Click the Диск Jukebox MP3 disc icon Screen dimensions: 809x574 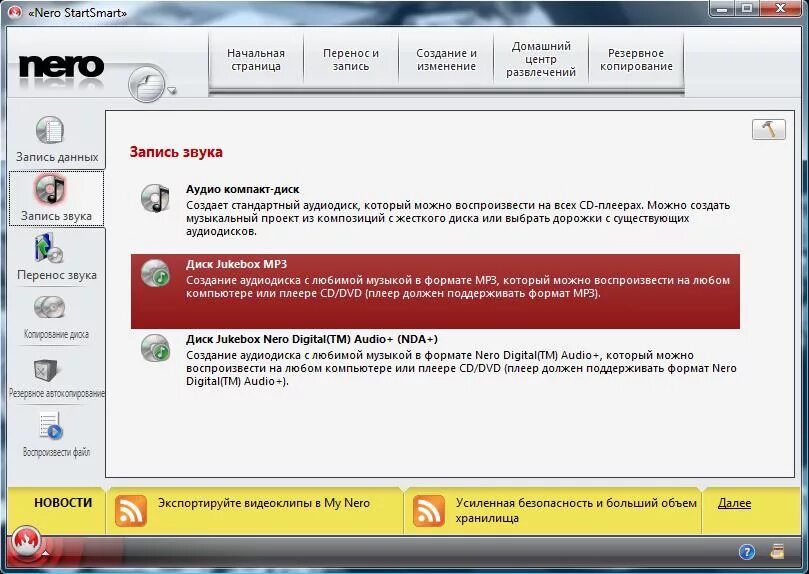(x=155, y=273)
